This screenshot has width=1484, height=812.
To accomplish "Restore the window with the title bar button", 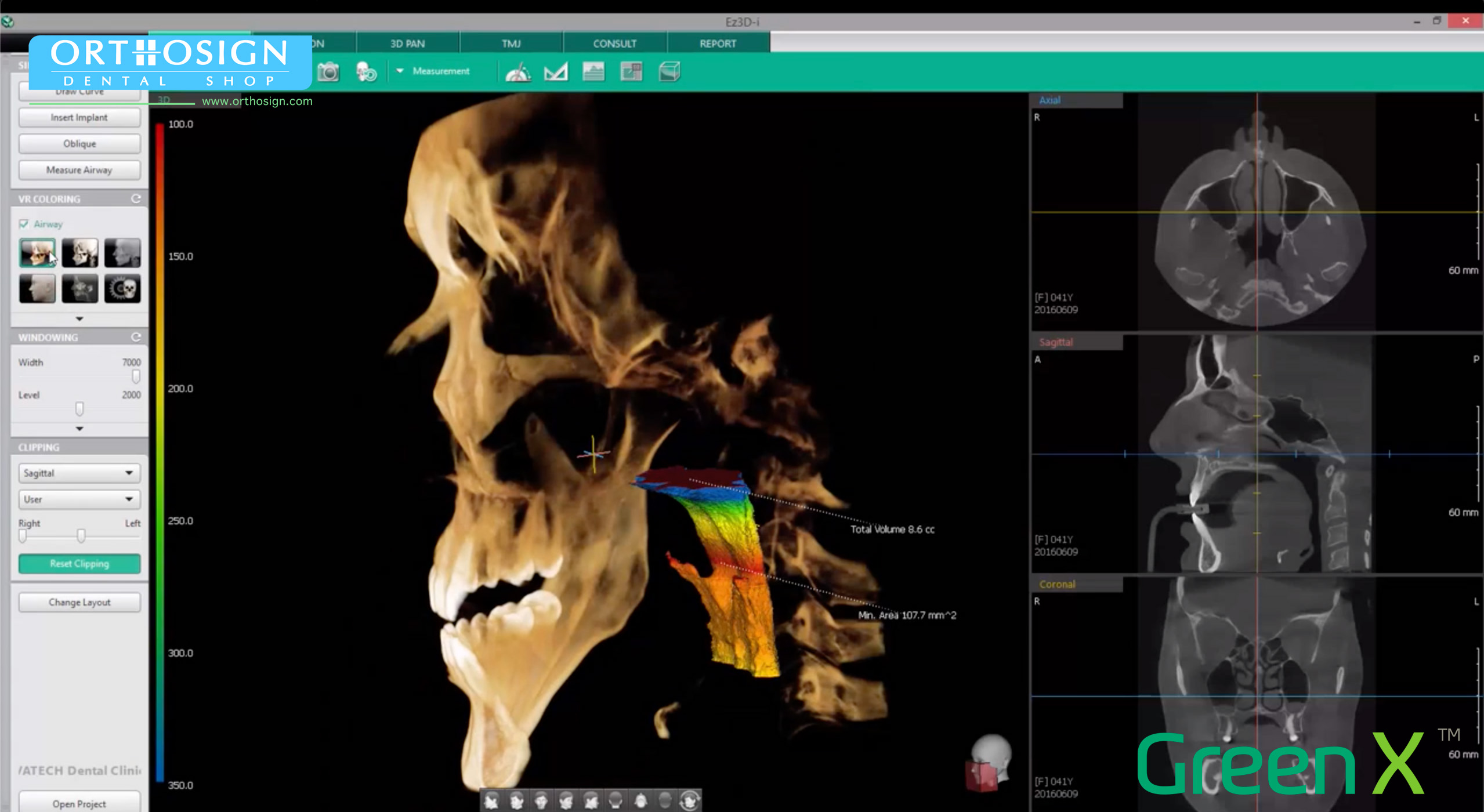I will point(1437,21).
